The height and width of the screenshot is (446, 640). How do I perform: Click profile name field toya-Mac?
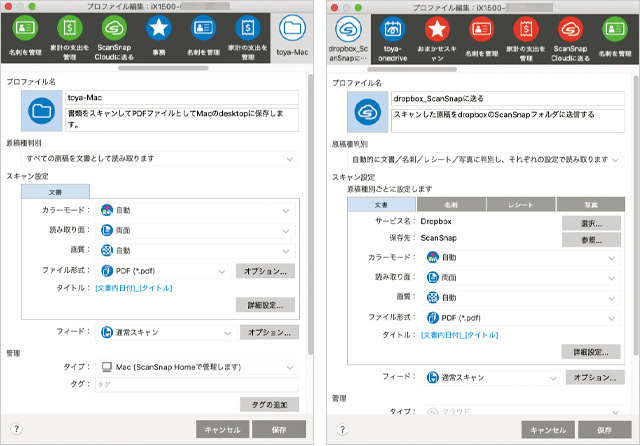tap(182, 98)
